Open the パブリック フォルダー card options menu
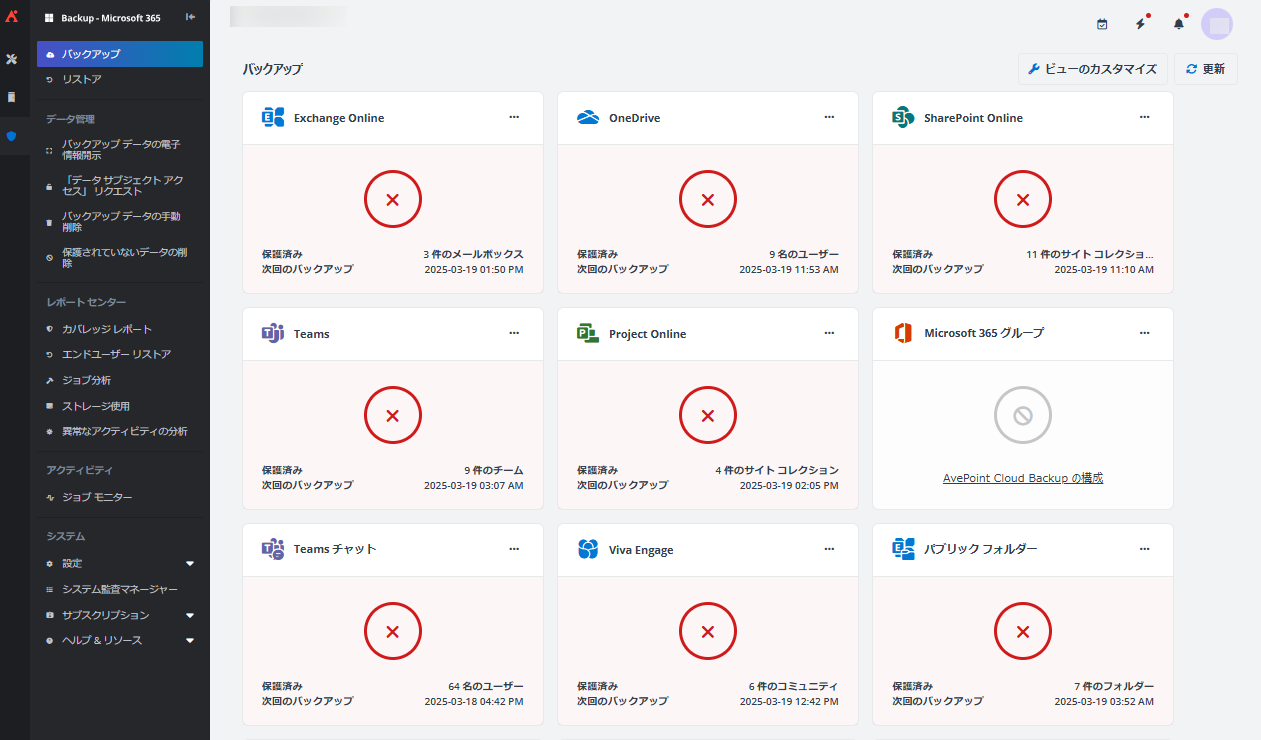This screenshot has width=1261, height=740. click(1144, 549)
